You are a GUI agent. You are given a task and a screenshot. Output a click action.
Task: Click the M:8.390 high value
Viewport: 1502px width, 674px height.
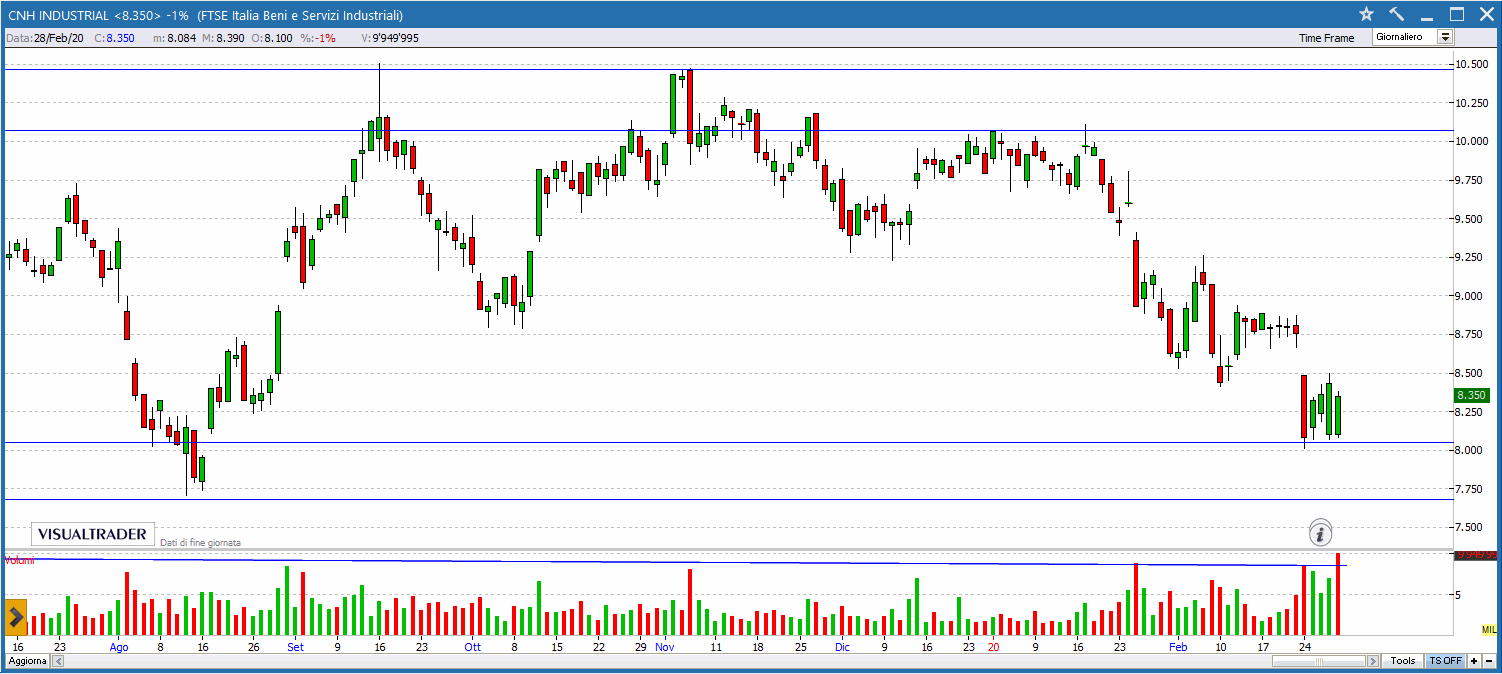(222, 38)
